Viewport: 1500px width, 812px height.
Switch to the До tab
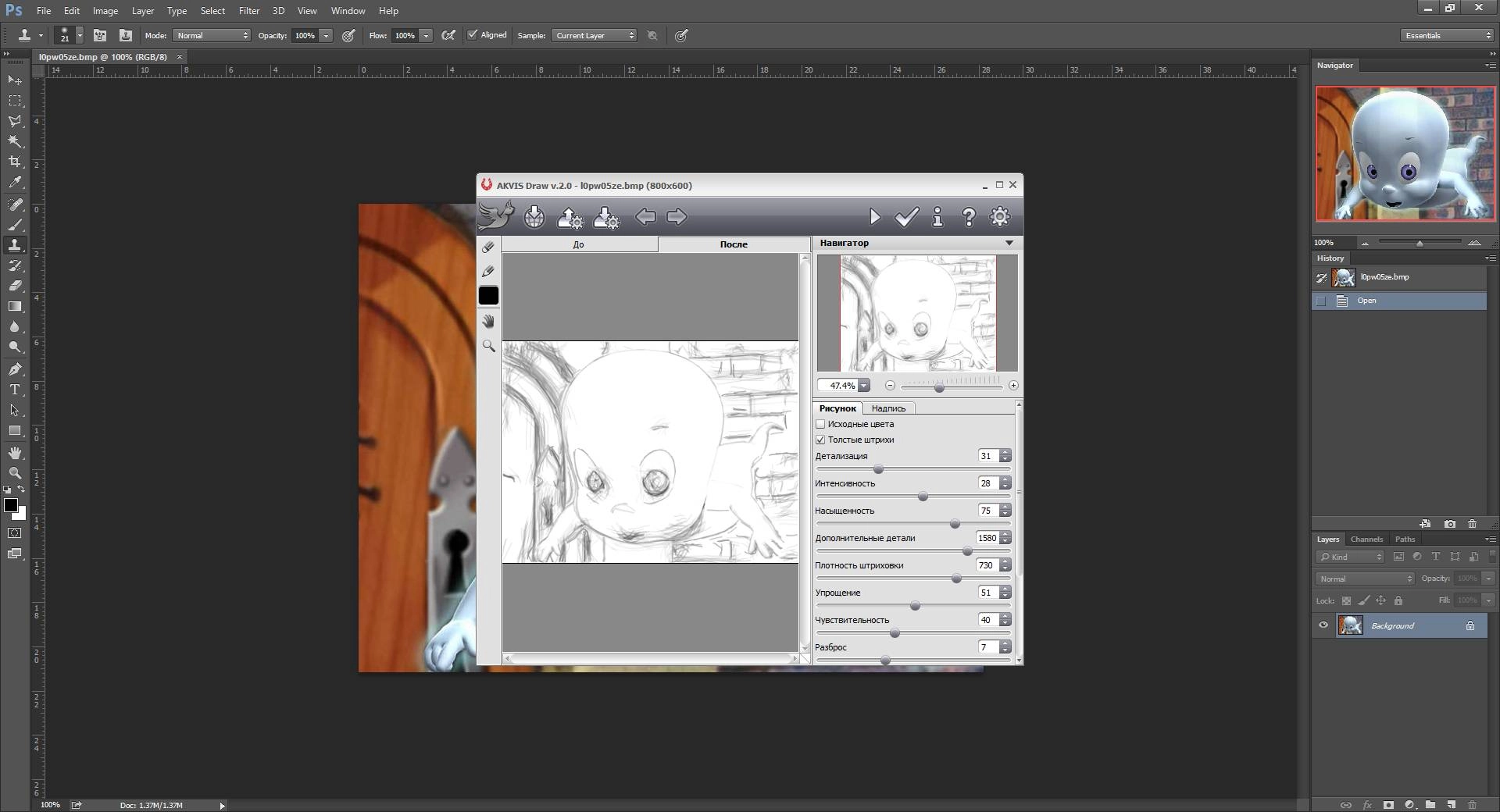coord(579,244)
